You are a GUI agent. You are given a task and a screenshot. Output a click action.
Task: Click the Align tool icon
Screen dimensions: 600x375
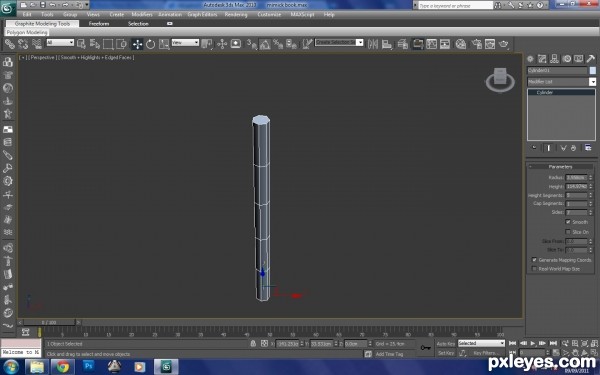click(x=386, y=44)
